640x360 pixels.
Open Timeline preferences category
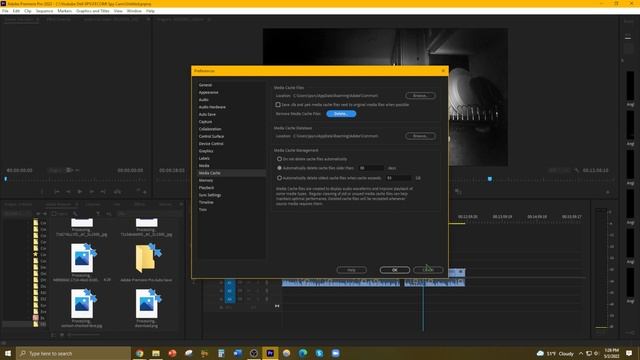click(x=206, y=202)
